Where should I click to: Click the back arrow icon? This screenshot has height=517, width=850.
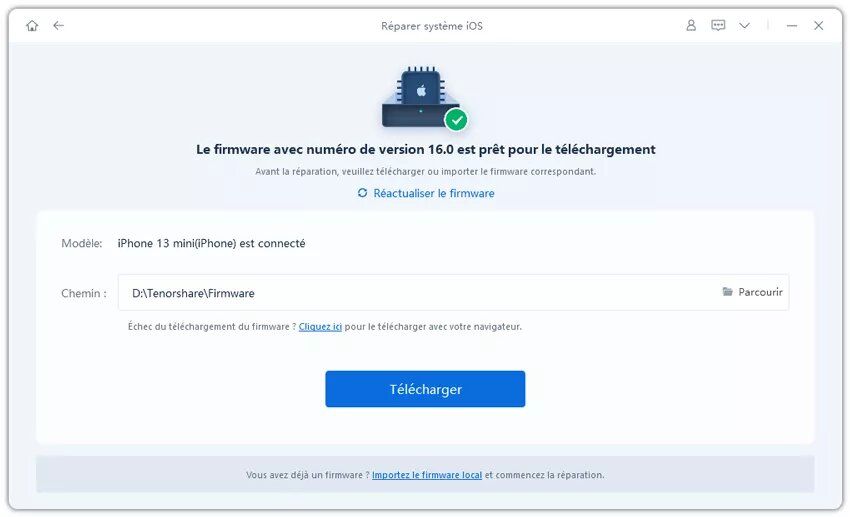(59, 25)
